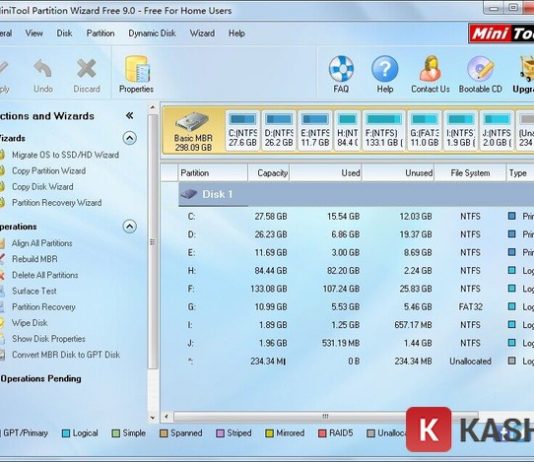Click the sidebar vertical scrollbar down arrow
This screenshot has height=462, width=534.
pyautogui.click(x=153, y=417)
